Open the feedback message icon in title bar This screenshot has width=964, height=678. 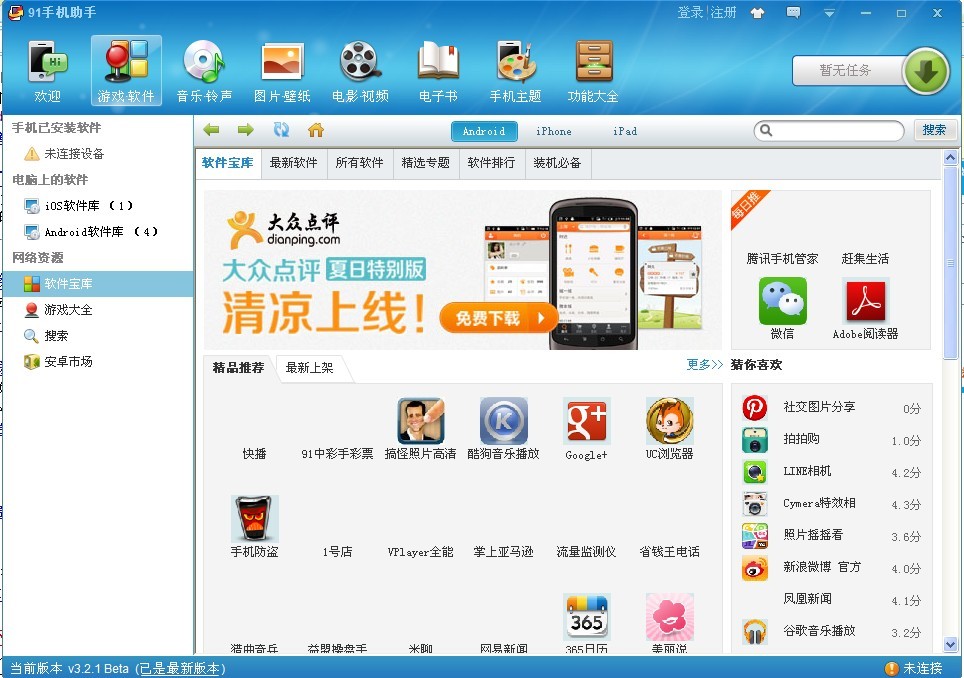(794, 12)
